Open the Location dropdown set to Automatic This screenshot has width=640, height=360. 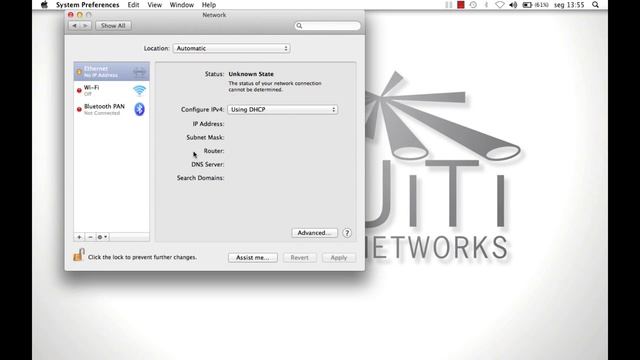tap(231, 48)
